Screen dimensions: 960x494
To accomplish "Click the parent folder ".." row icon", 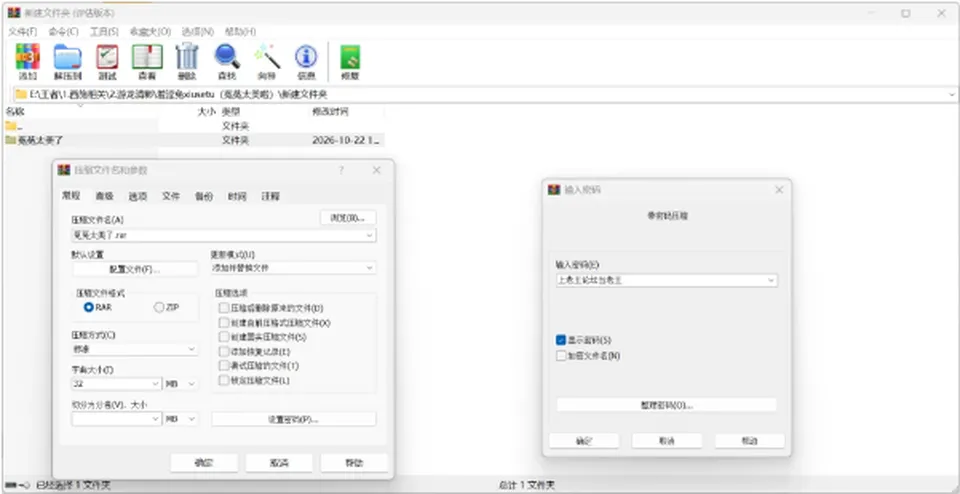I will [11, 126].
